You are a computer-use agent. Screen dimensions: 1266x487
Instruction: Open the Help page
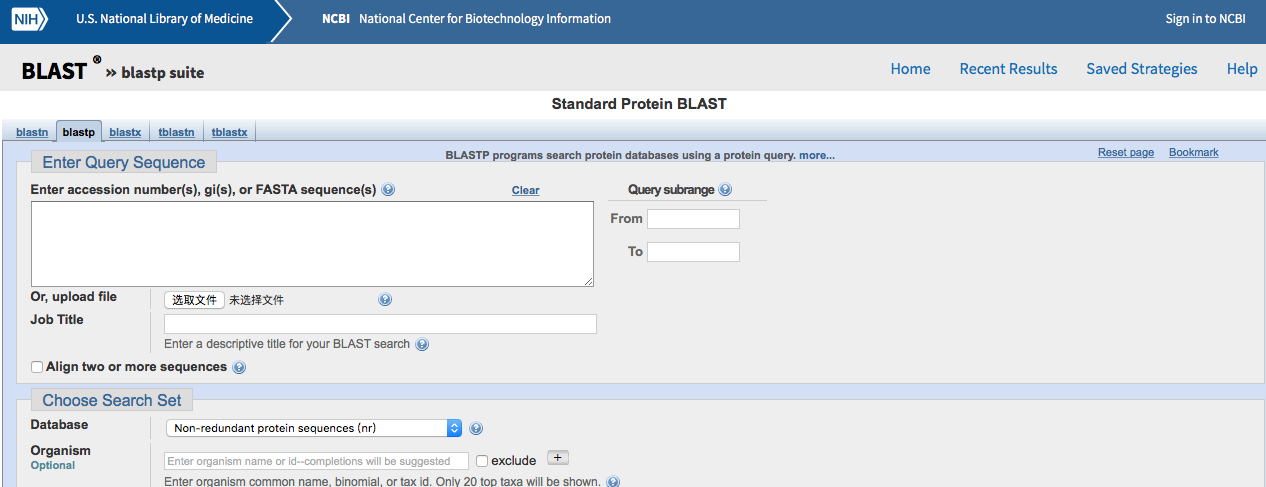[1242, 69]
